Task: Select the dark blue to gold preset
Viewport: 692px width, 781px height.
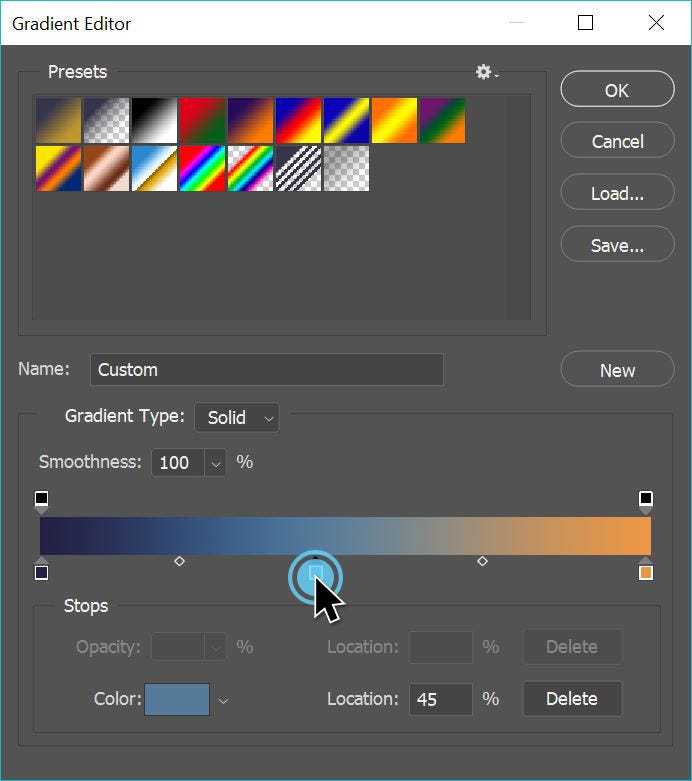Action: [x=59, y=121]
